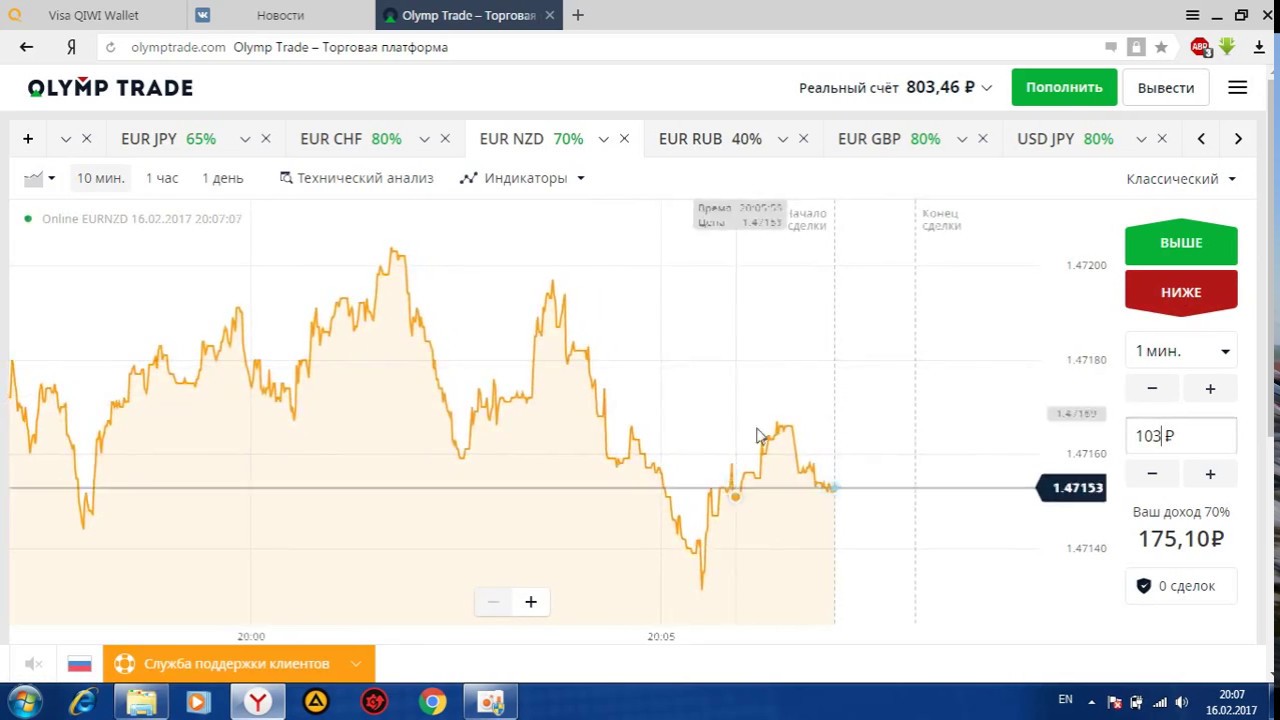Open File Explorer from taskbar
The height and width of the screenshot is (720, 1280).
tap(141, 702)
